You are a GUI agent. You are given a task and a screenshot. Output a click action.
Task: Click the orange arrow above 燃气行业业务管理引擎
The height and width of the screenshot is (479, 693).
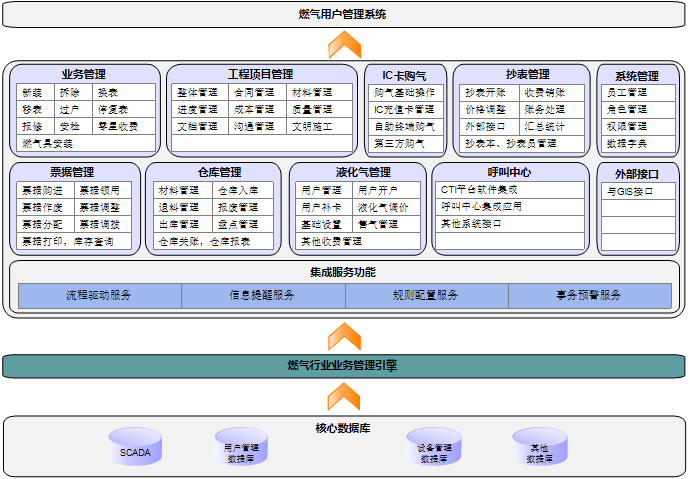(x=344, y=335)
